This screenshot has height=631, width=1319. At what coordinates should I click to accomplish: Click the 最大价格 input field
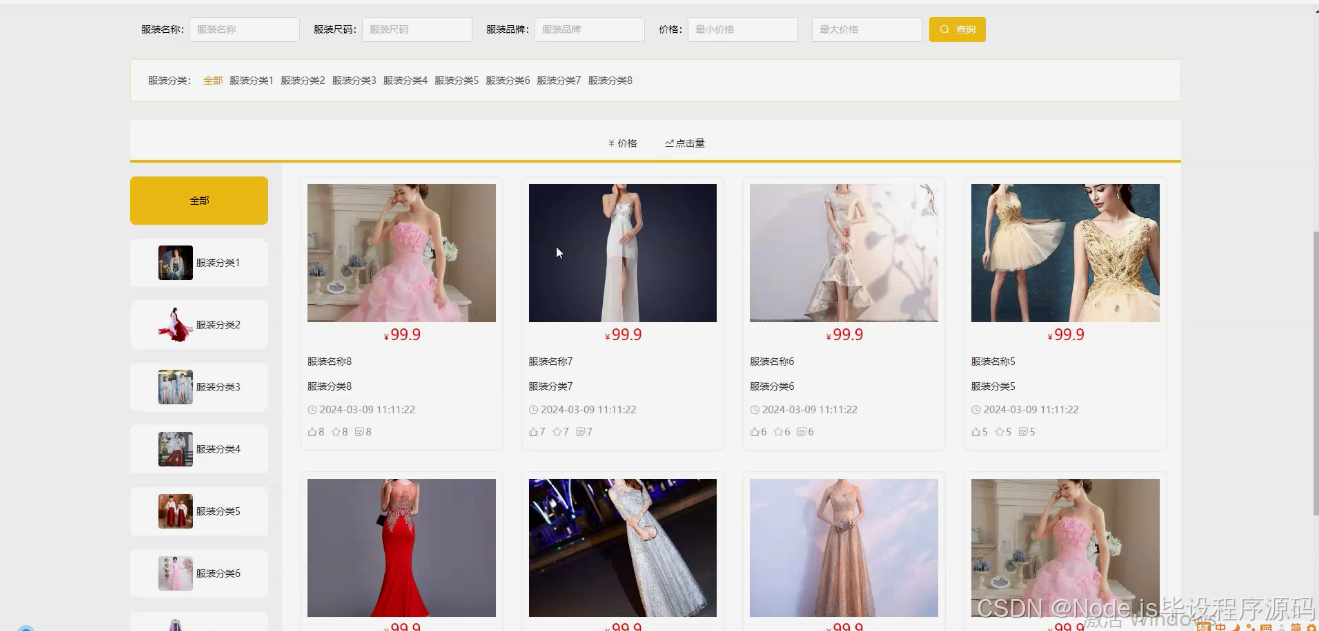[867, 30]
